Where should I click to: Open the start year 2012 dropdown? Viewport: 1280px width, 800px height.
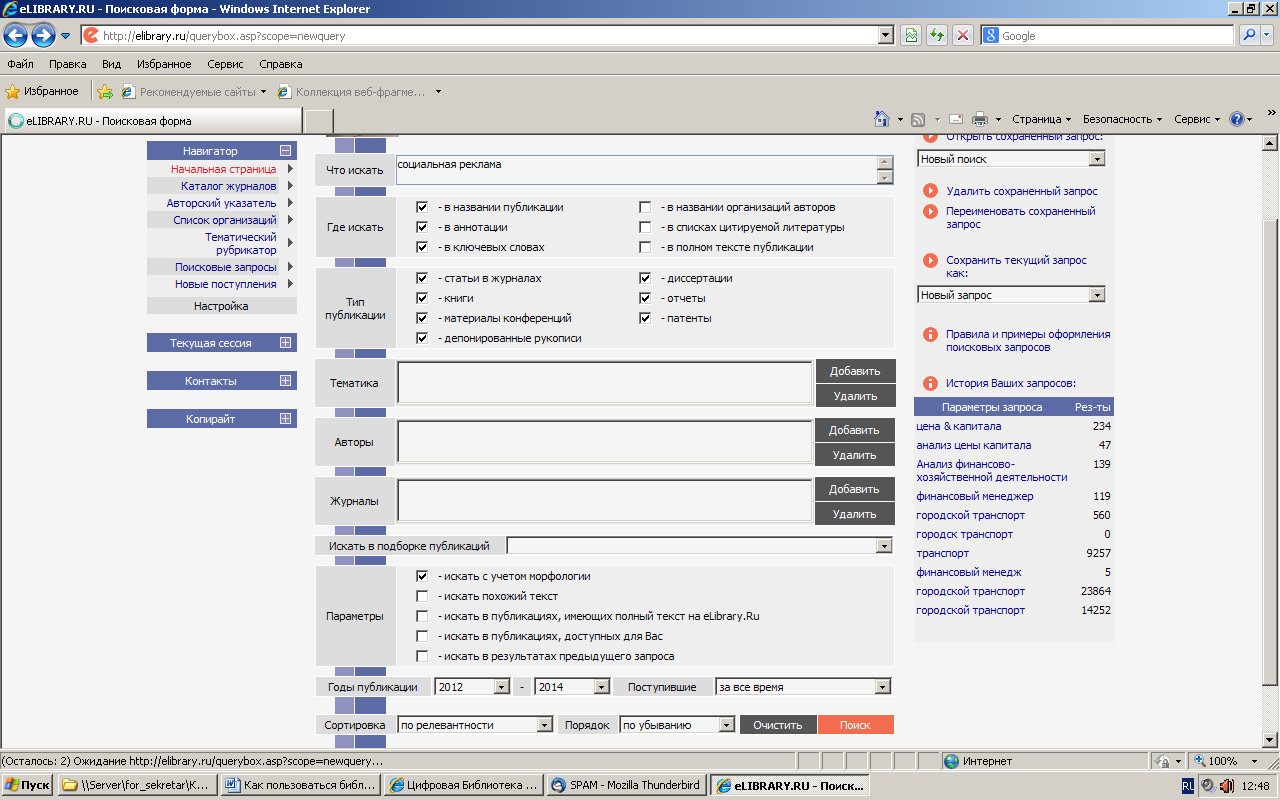coord(472,687)
